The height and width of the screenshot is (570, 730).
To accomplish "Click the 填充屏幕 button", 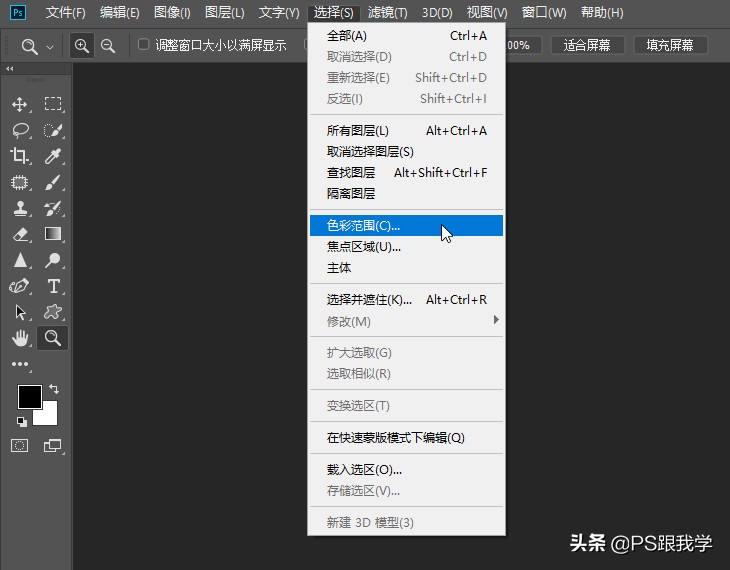I will pos(669,45).
